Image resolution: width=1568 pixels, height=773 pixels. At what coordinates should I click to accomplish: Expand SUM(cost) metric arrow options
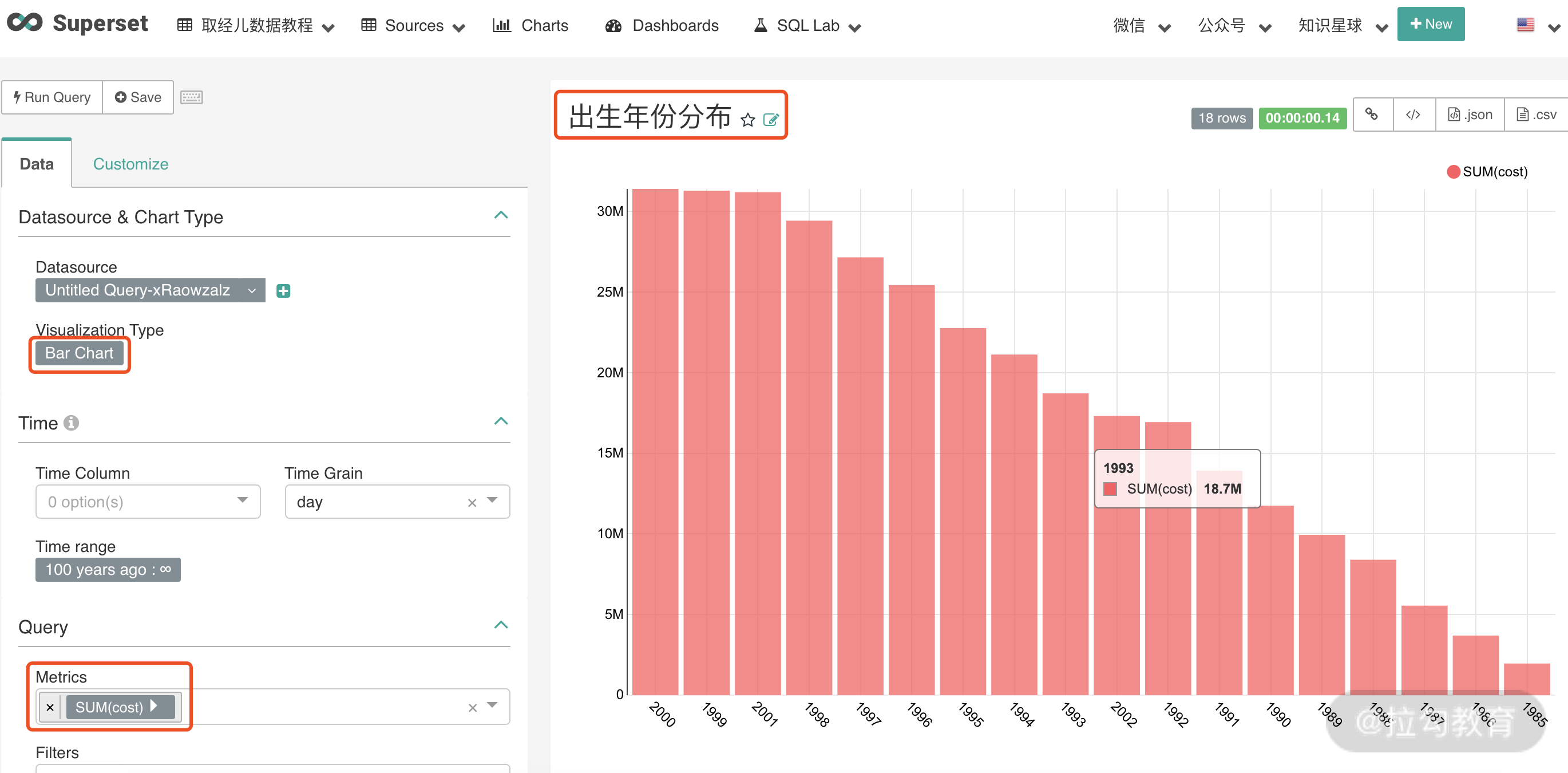click(154, 706)
